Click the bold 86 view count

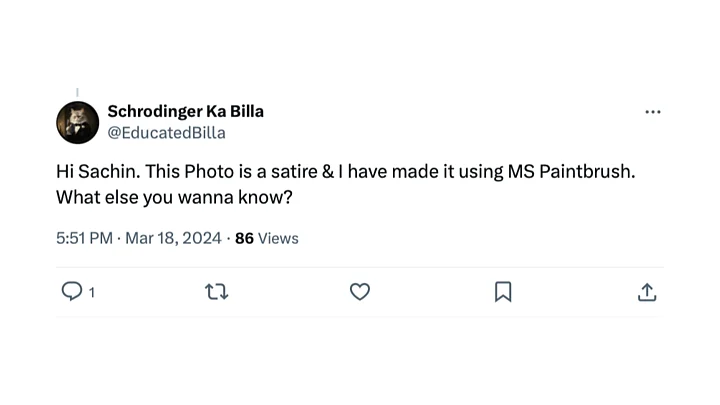244,238
